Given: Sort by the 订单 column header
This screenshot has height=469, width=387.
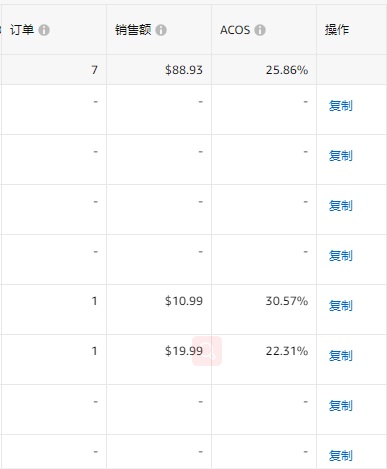Looking at the screenshot, I should [x=22, y=30].
